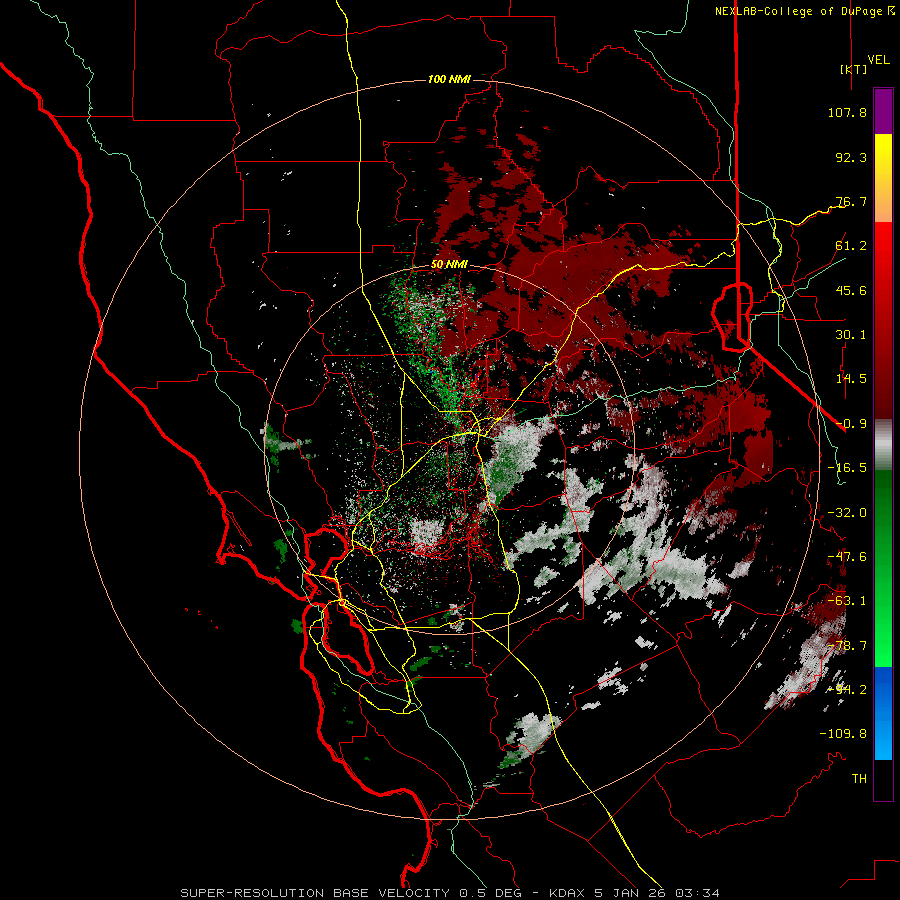Select the 61.2 scale value

pyautogui.click(x=851, y=246)
